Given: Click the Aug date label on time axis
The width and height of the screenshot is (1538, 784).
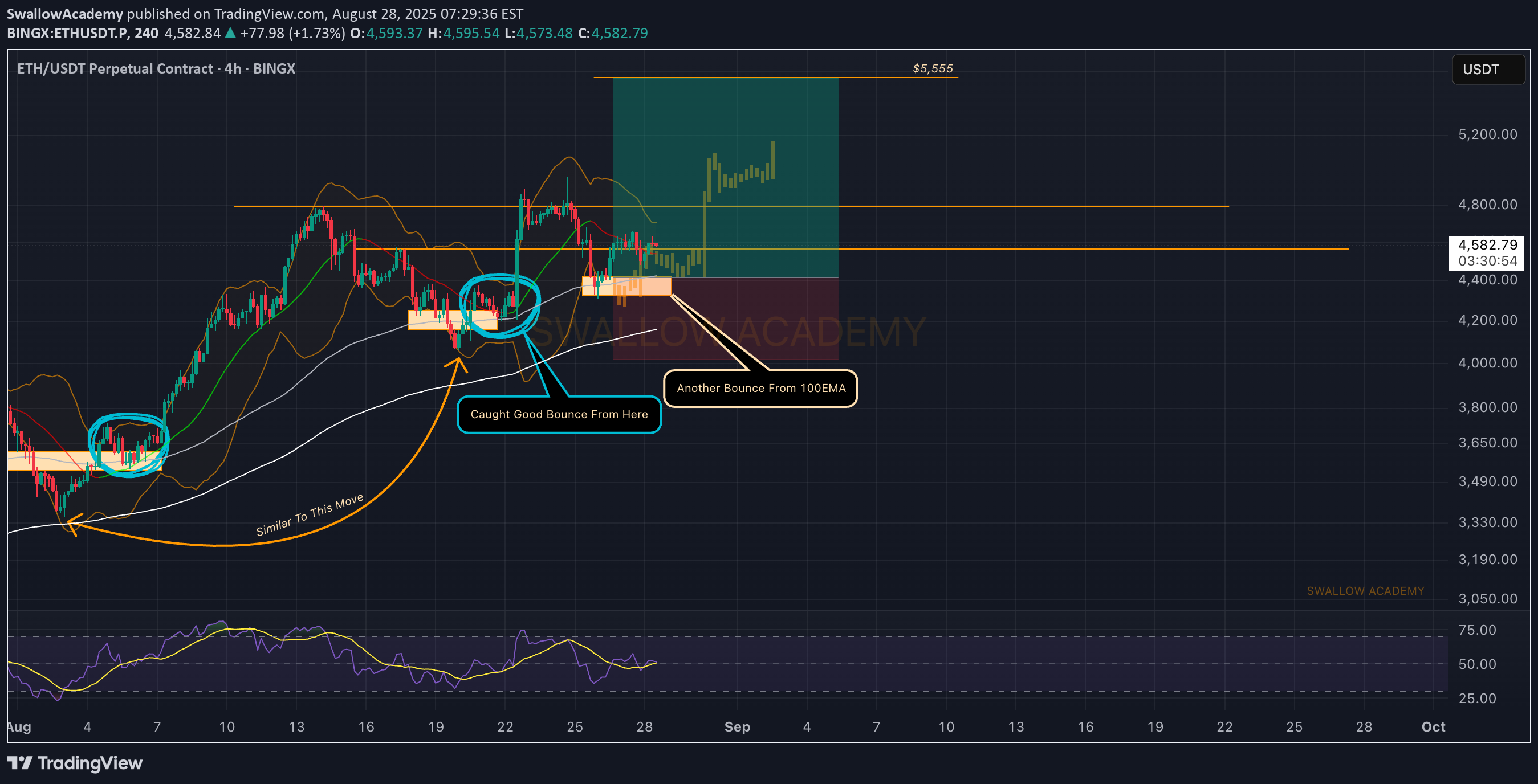Looking at the screenshot, I should 19,726.
